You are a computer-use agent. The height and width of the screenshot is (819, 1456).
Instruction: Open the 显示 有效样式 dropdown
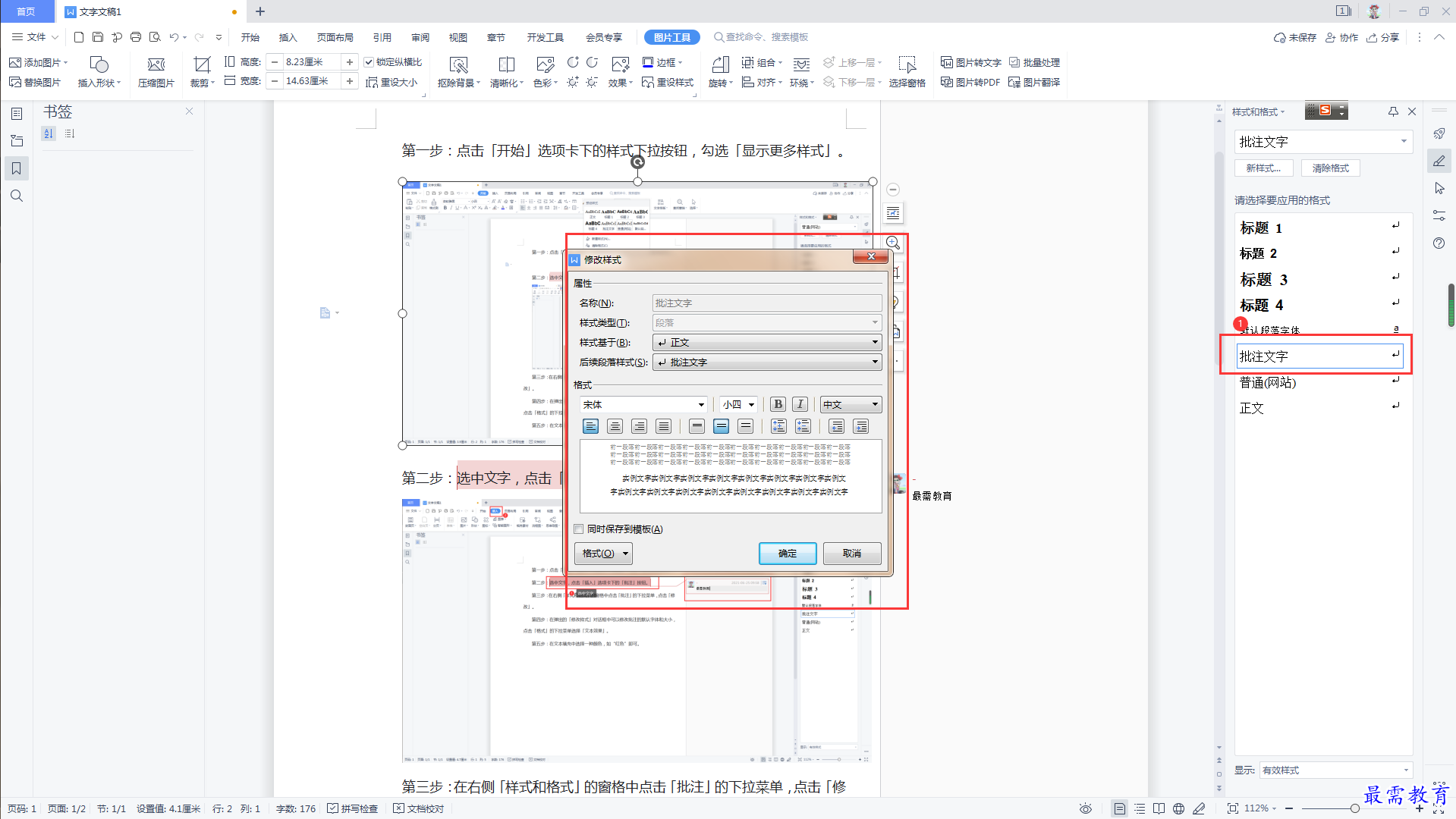pos(1335,770)
